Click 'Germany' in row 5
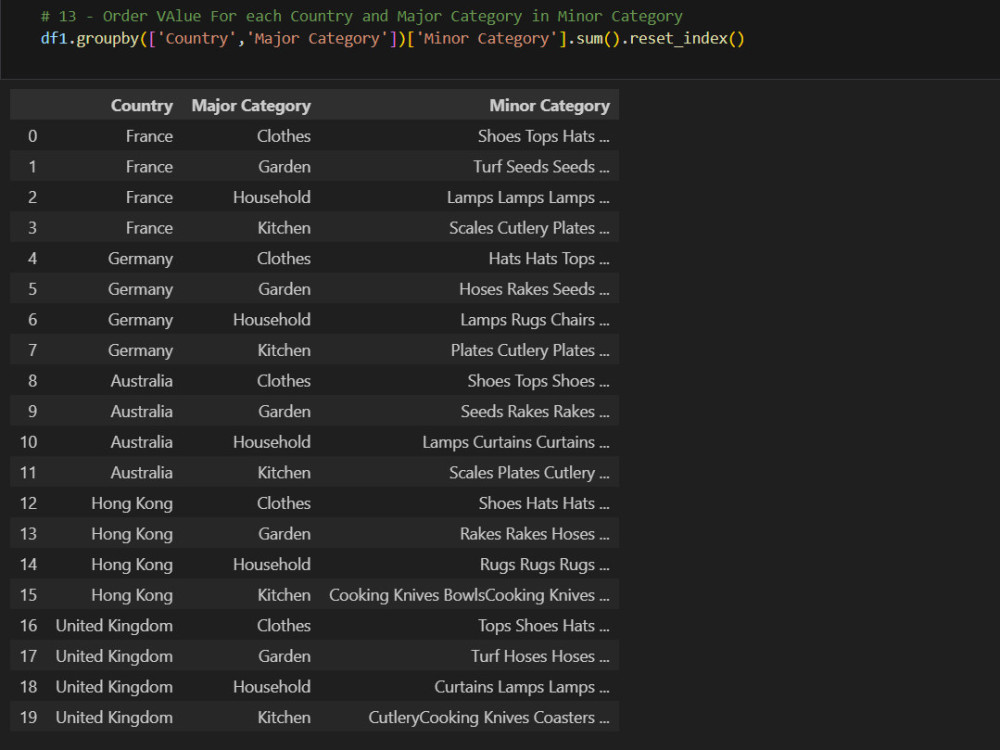This screenshot has width=1000, height=750. click(x=140, y=290)
